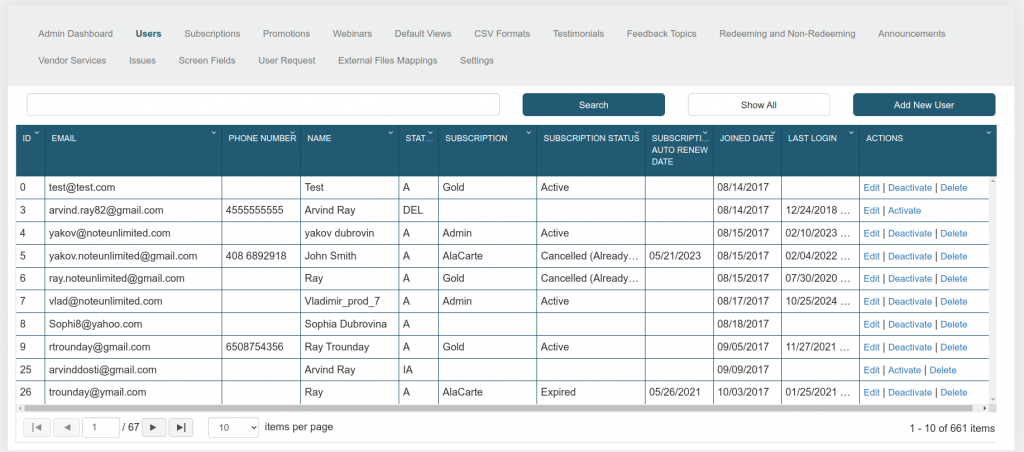This screenshot has height=452, width=1024.
Task: Jump to the last page of results
Action: (x=181, y=427)
